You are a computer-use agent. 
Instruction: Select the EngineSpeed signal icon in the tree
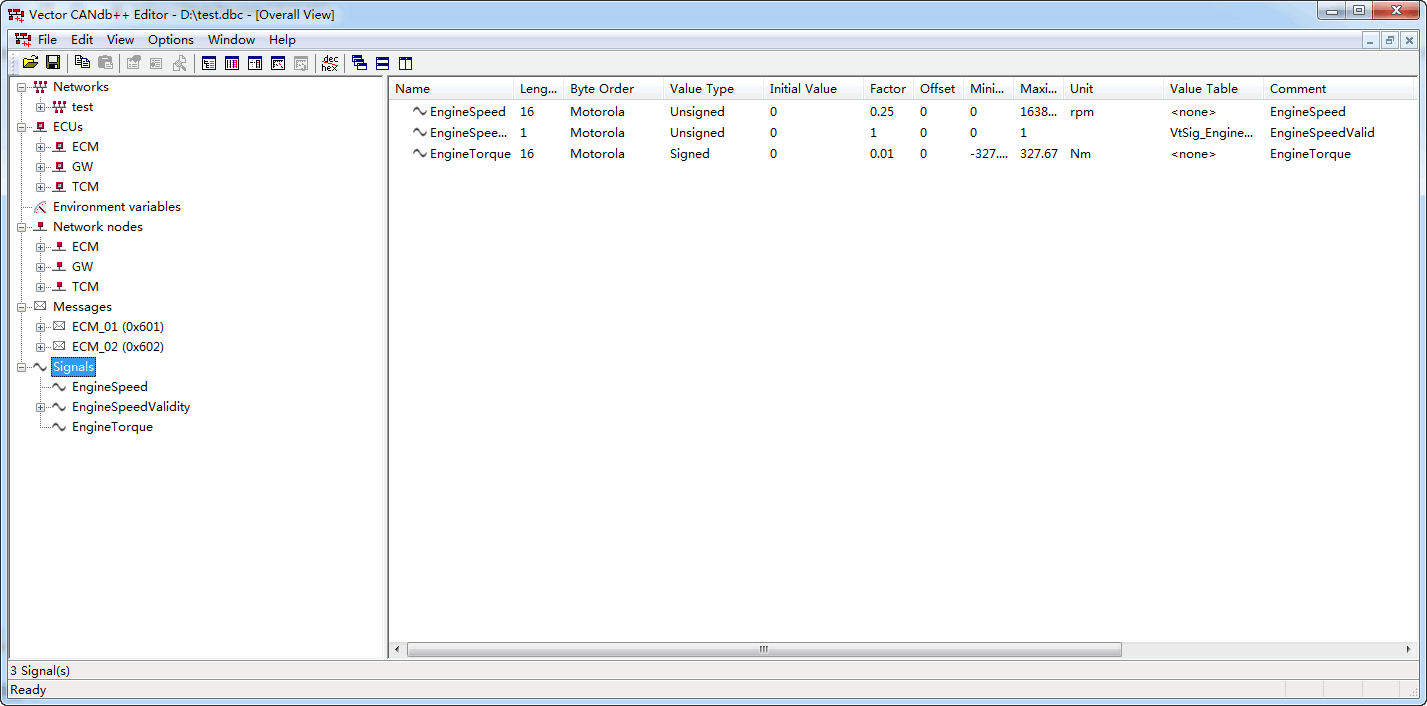pyautogui.click(x=59, y=387)
